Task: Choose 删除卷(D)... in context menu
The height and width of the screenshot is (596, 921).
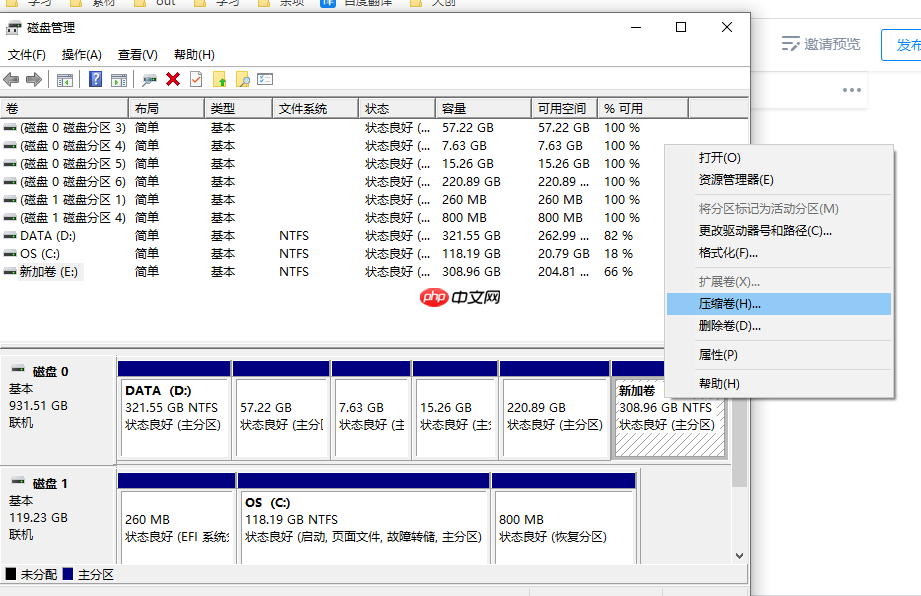Action: coord(730,326)
